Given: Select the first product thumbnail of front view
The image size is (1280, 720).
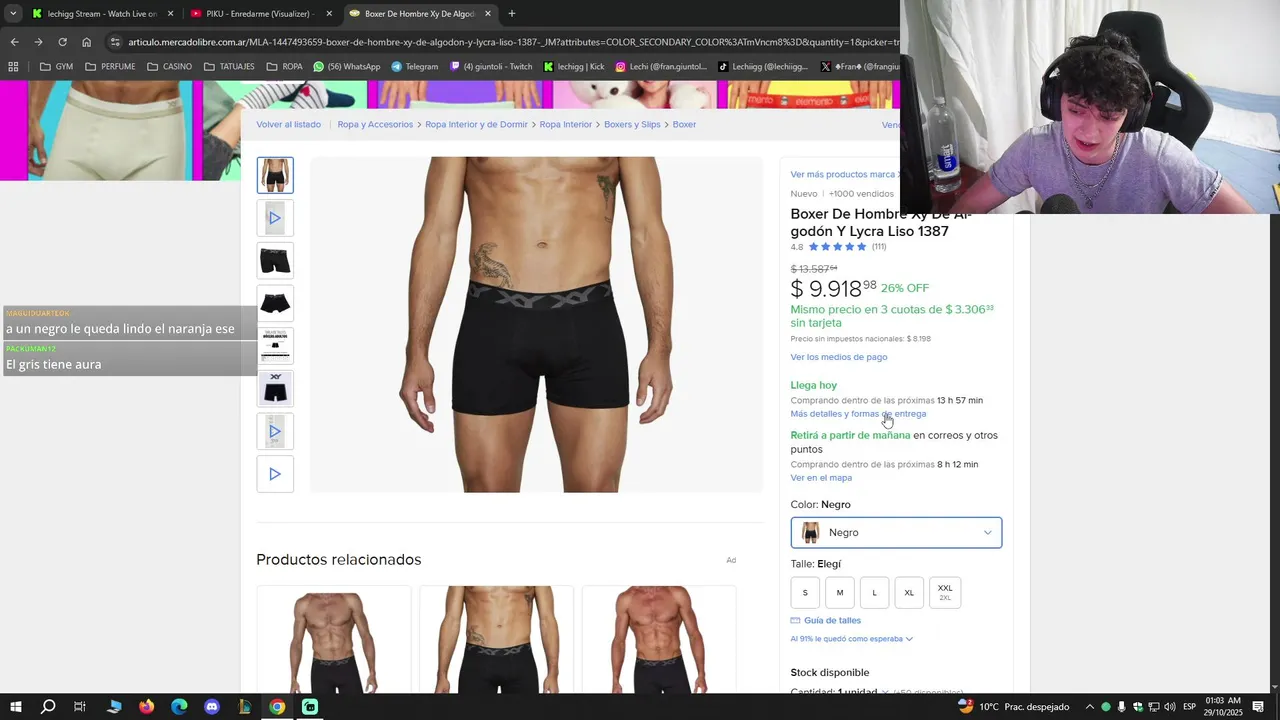Looking at the screenshot, I should (275, 175).
